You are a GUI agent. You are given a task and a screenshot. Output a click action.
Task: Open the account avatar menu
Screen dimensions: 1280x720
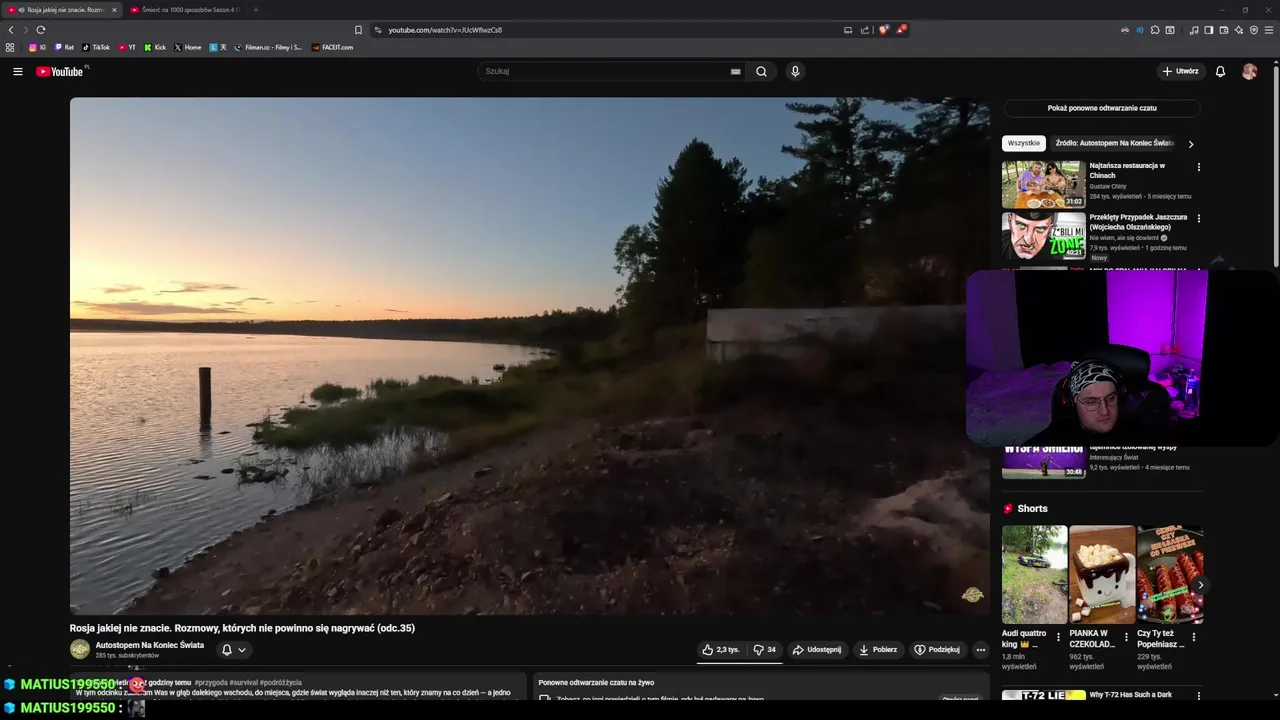pos(1249,71)
